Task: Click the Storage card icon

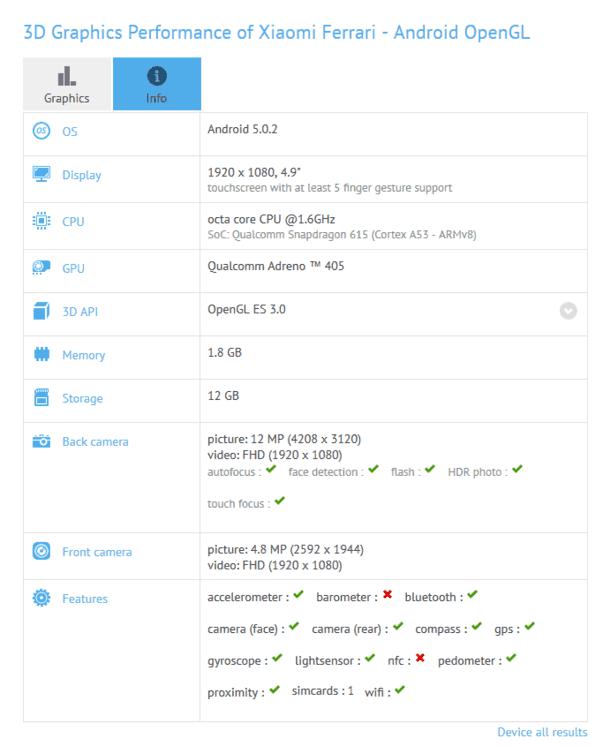Action: point(41,397)
